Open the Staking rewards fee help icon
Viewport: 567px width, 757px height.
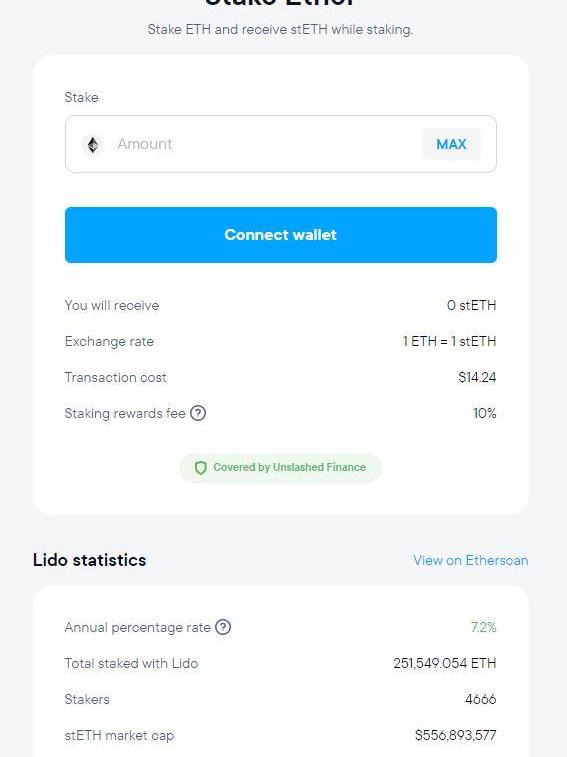pos(198,413)
